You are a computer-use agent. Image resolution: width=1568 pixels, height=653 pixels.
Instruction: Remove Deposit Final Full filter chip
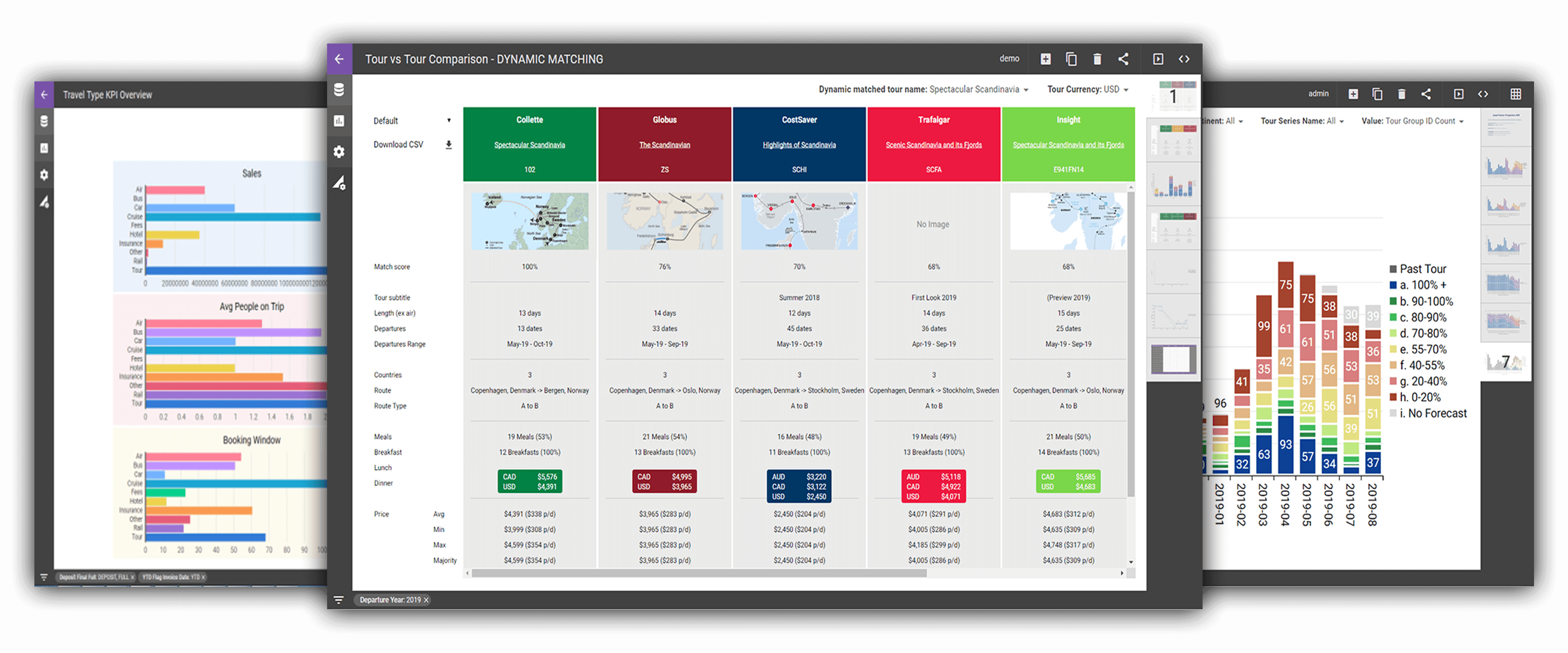coord(132,577)
